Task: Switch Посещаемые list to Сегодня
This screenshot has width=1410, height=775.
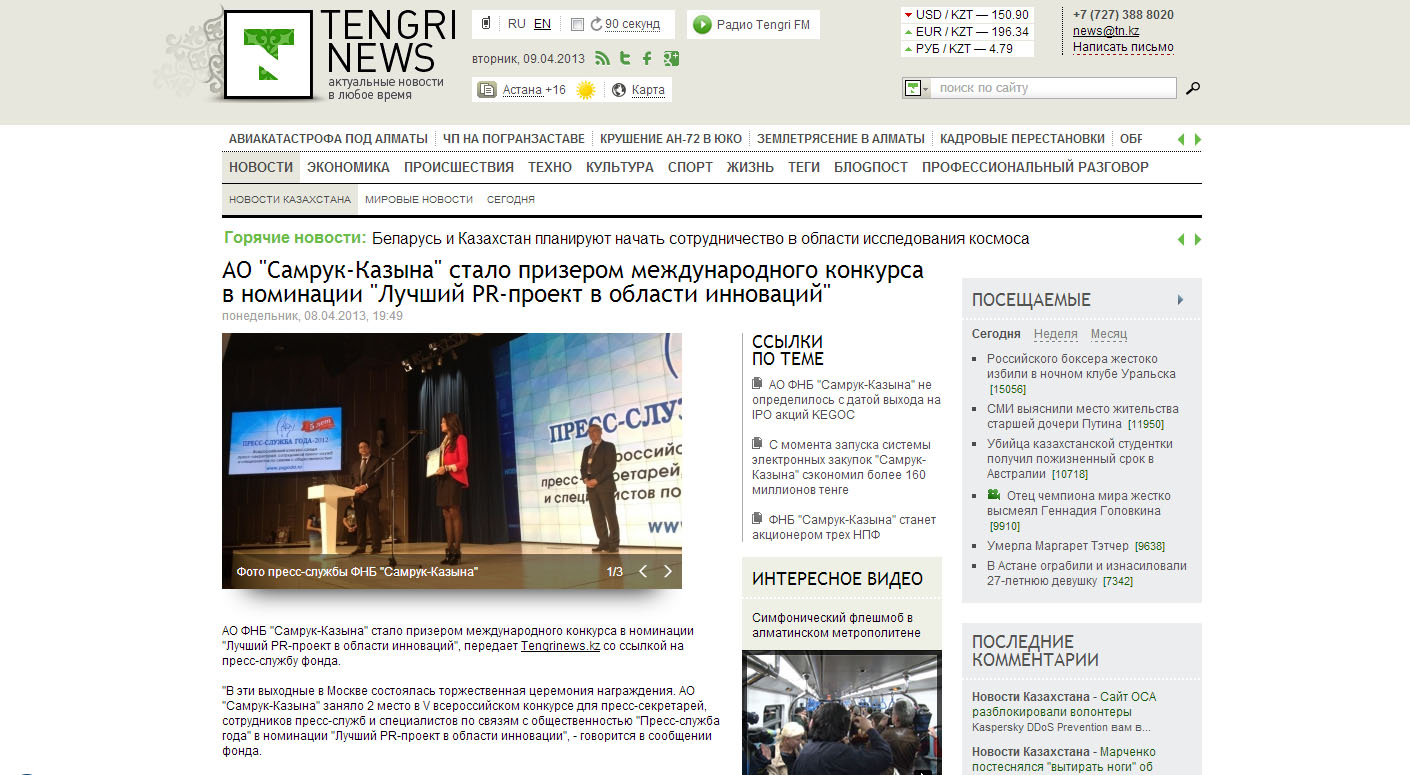Action: pos(996,334)
